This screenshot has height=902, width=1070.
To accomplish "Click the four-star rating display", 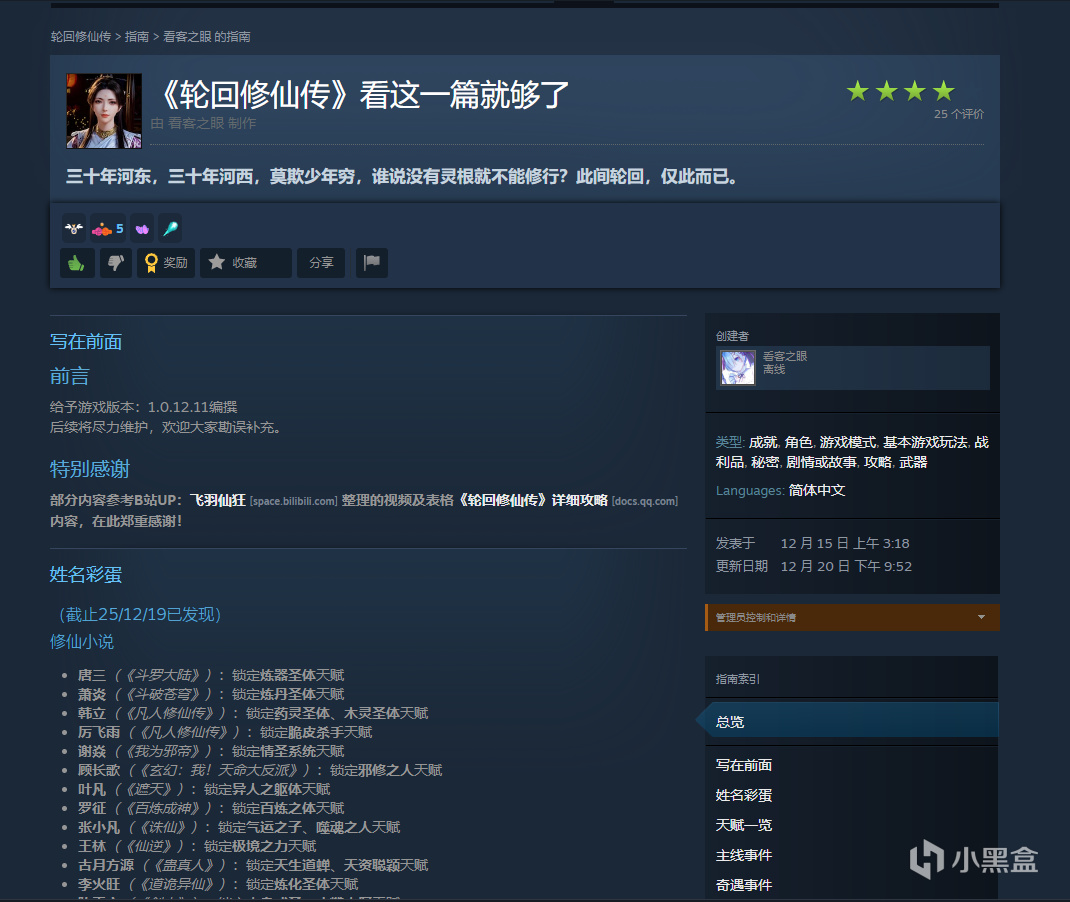I will pos(900,91).
